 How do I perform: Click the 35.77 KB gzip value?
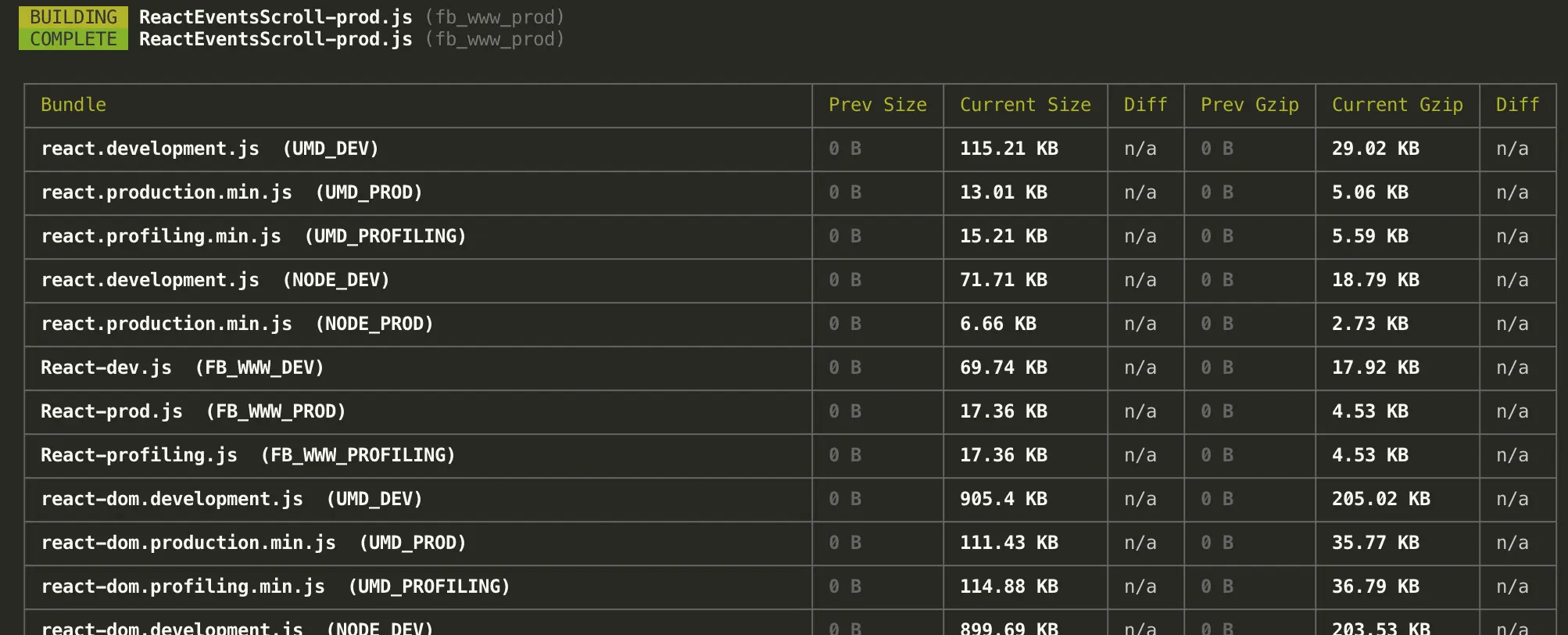[x=1376, y=543]
